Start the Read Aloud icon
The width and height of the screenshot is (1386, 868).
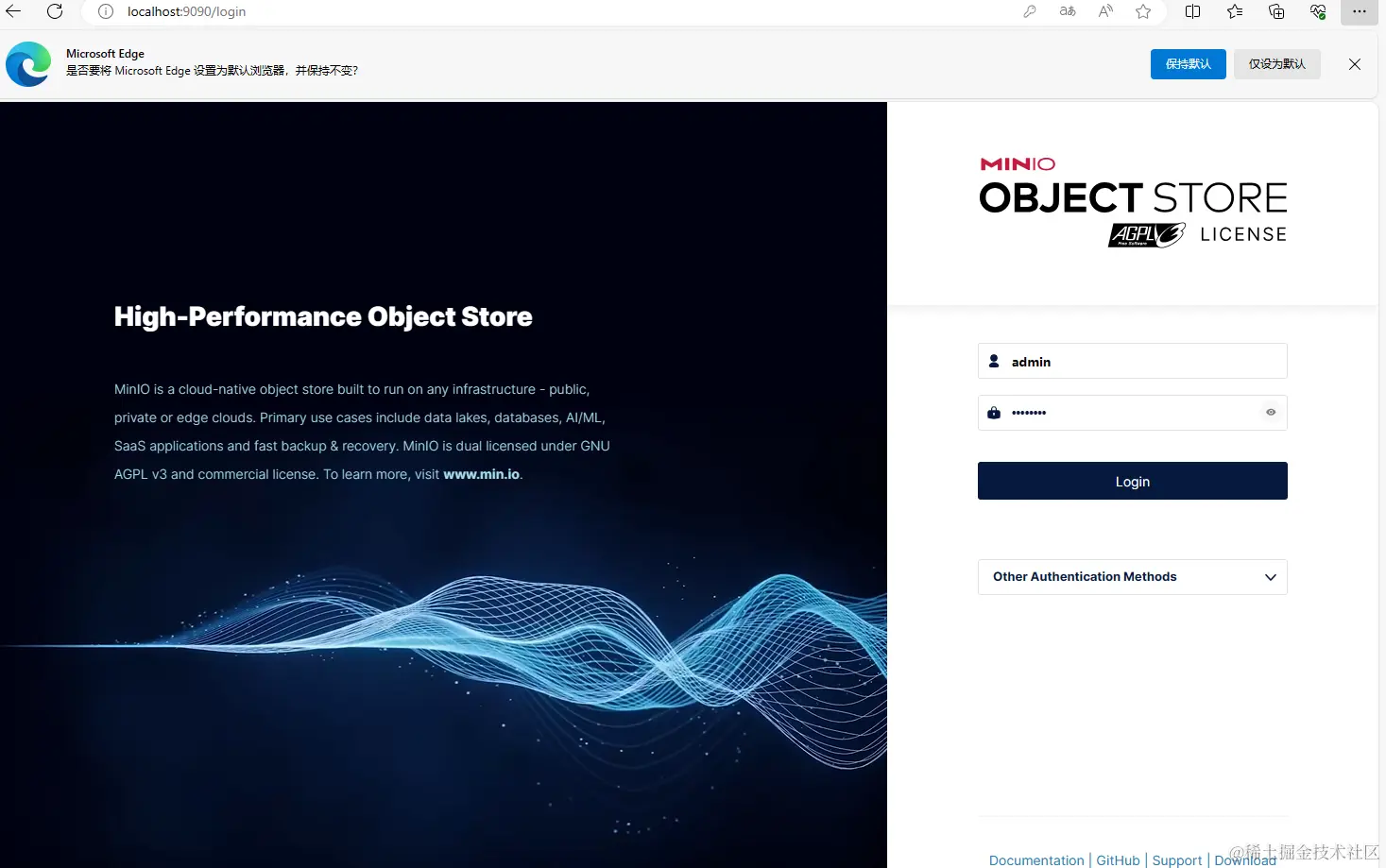point(1105,11)
